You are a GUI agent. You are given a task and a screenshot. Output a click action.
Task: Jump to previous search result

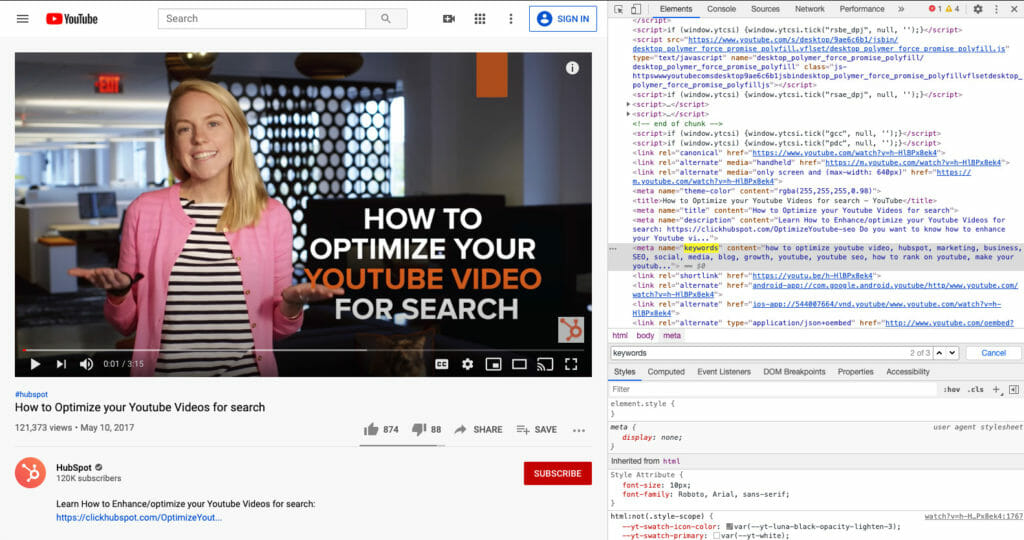939,353
